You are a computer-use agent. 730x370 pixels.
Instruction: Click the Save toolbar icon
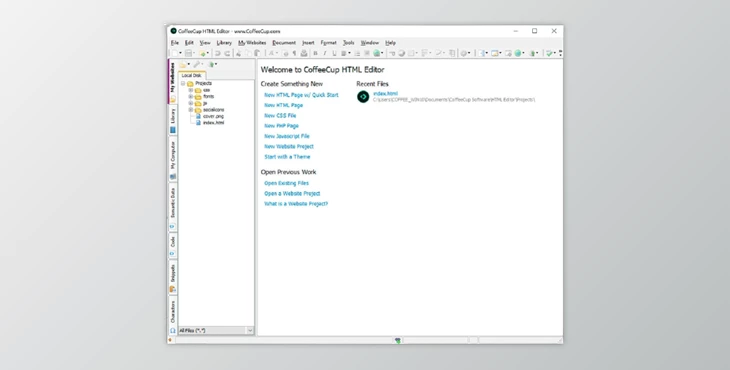tap(188, 54)
